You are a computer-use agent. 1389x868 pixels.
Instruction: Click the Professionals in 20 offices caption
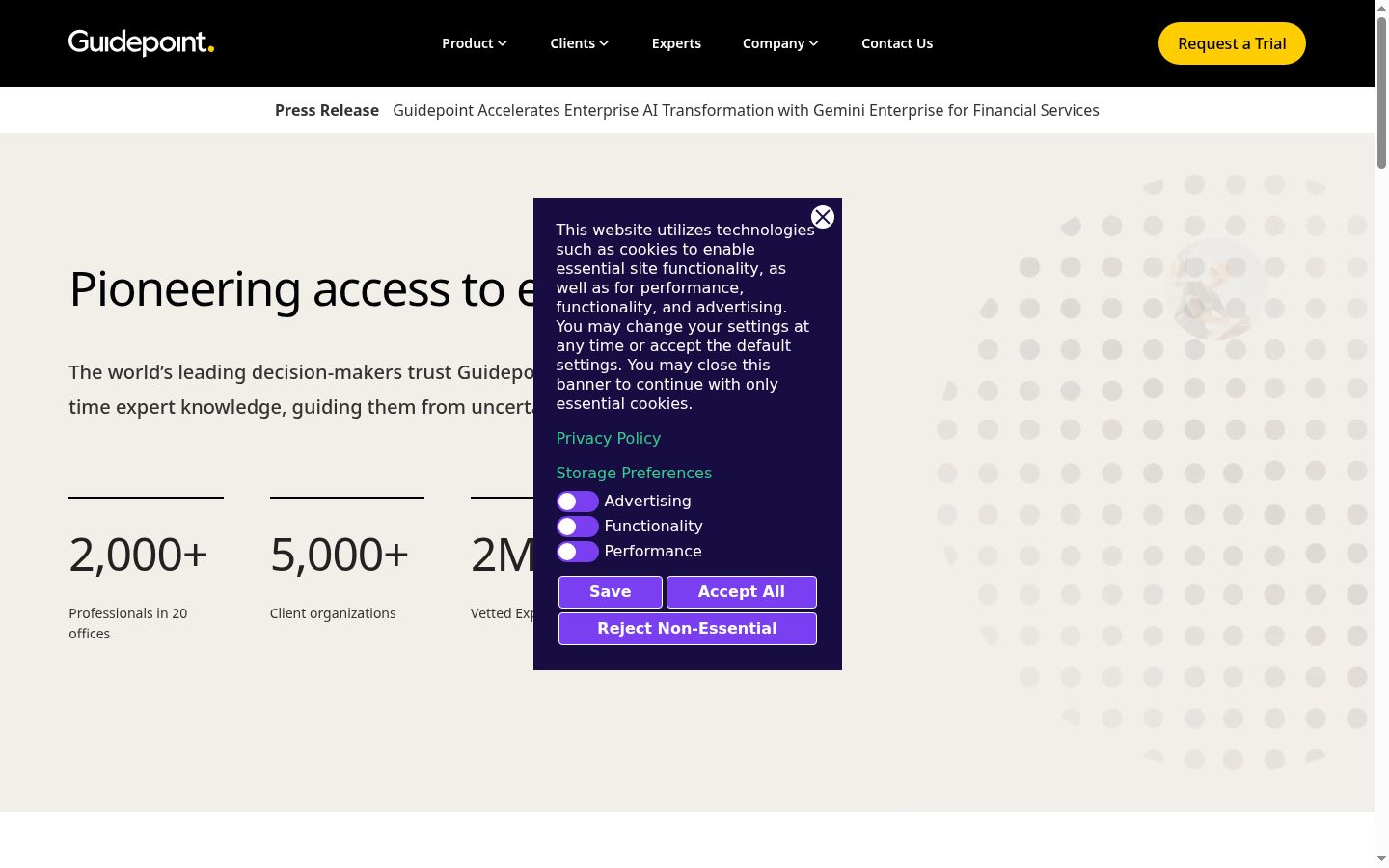(x=128, y=623)
